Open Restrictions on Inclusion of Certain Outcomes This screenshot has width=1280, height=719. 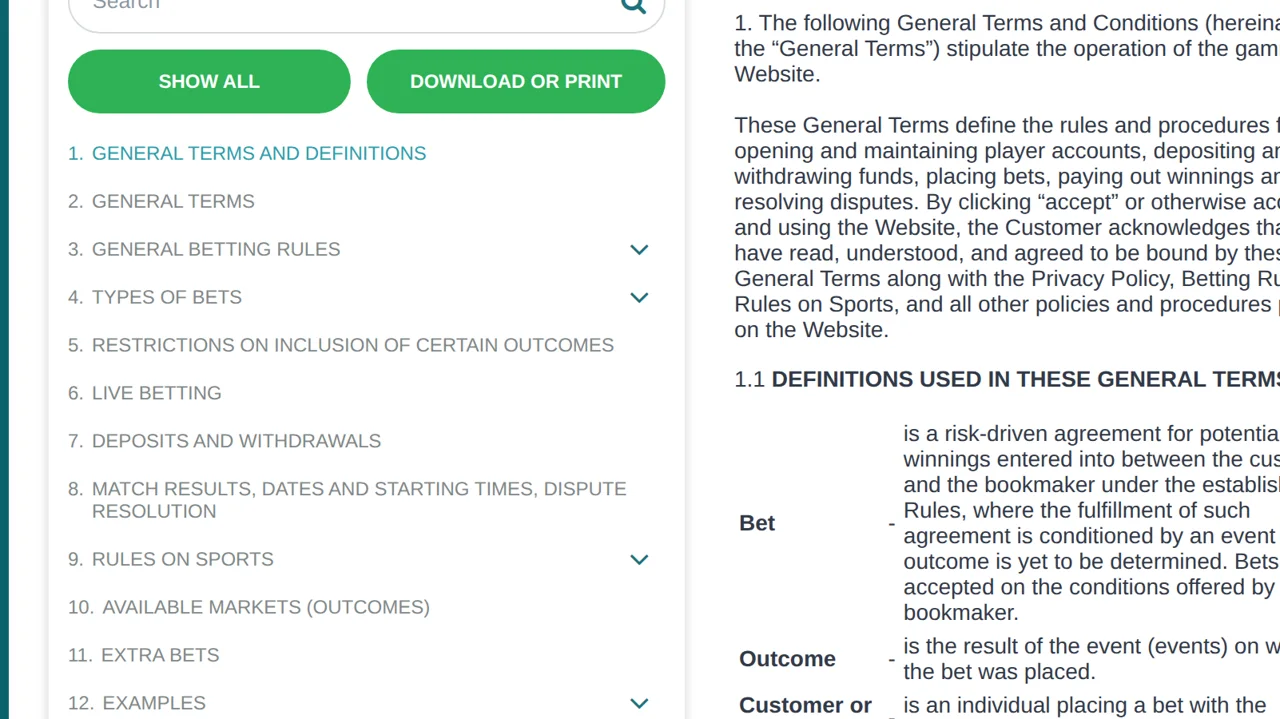point(341,345)
